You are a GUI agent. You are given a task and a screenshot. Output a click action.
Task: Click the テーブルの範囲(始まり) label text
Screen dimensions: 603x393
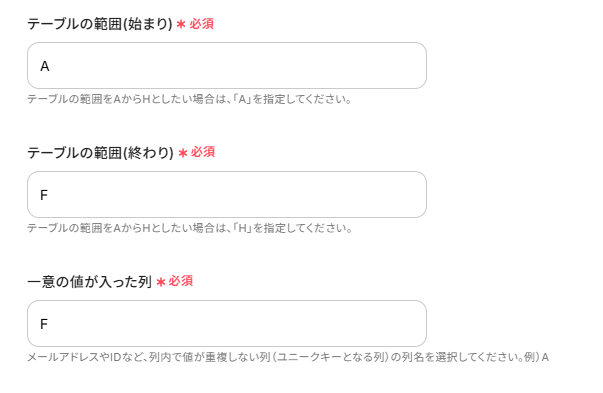point(100,24)
